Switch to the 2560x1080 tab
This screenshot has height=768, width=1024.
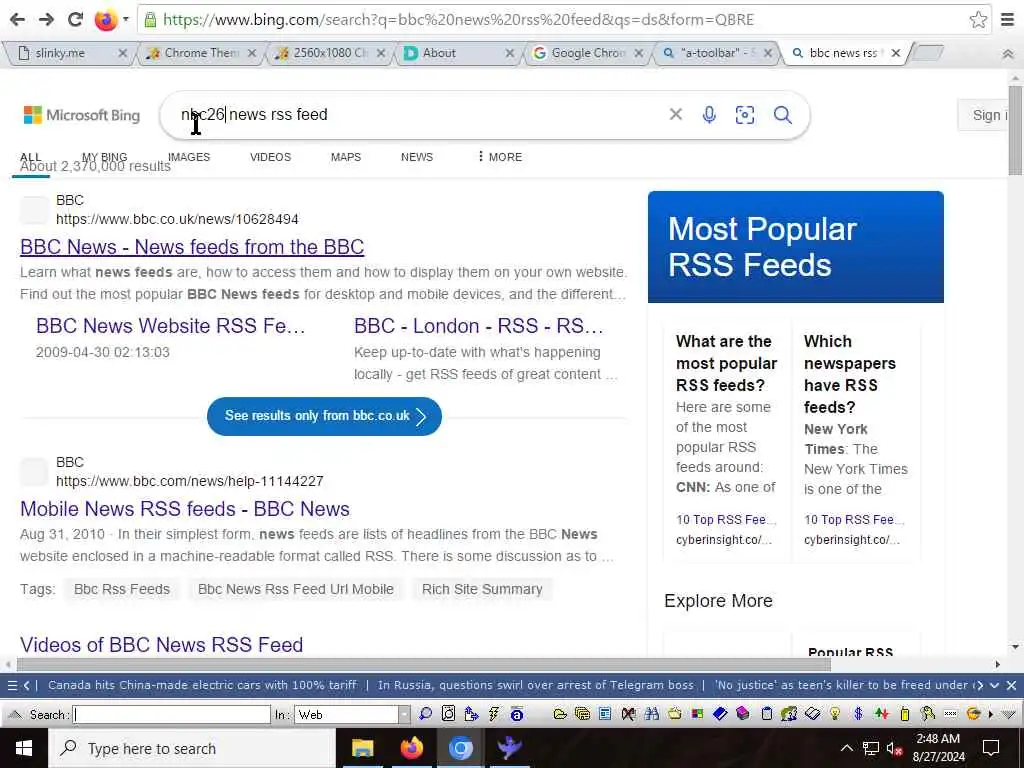(x=328, y=53)
